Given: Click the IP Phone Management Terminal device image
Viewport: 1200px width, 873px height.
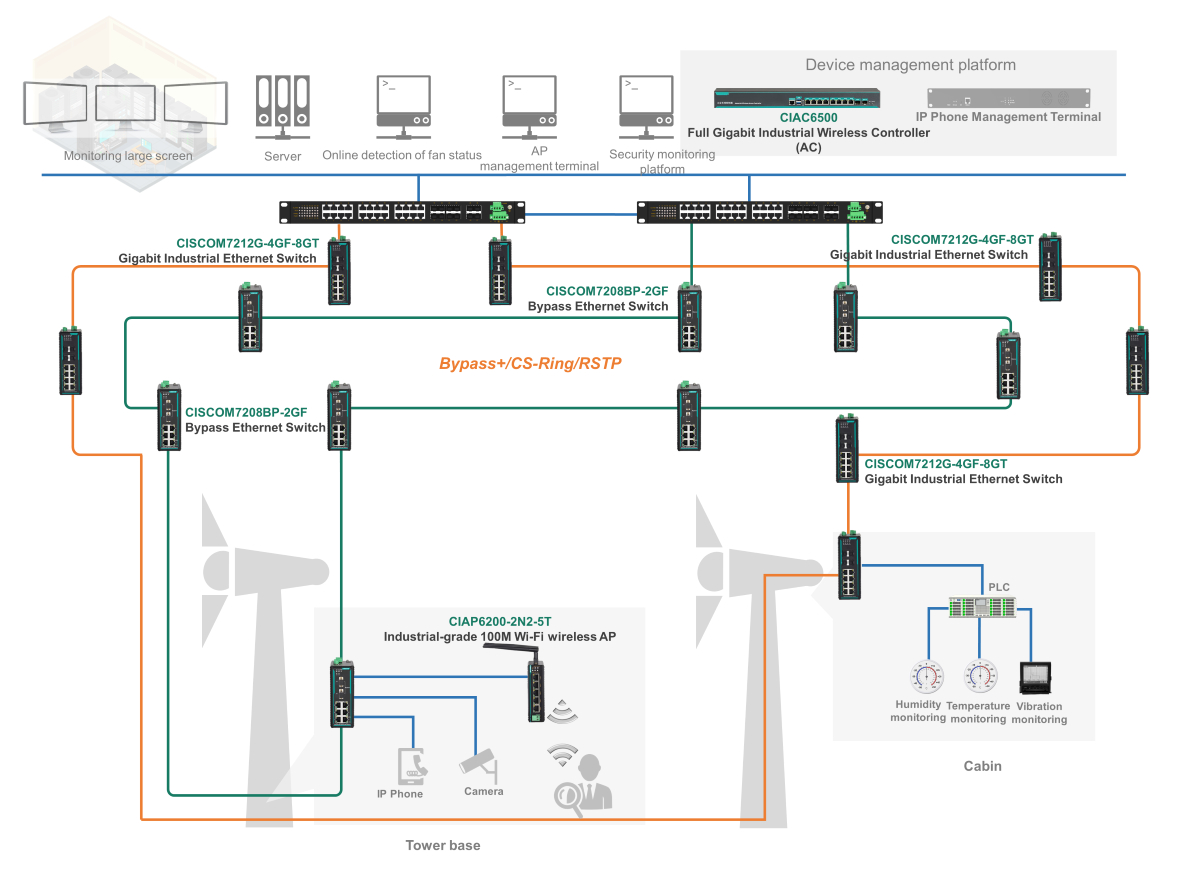Looking at the screenshot, I should click(1007, 98).
